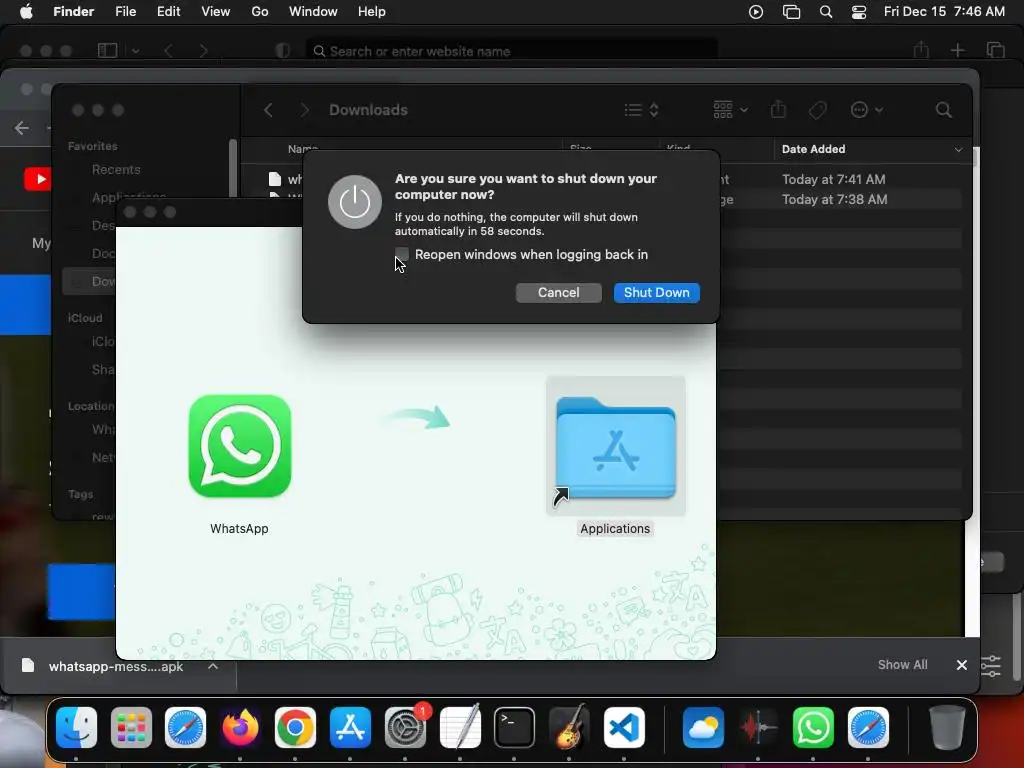This screenshot has width=1024, height=768.
Task: Click the Now Playing menu bar icon
Action: point(756,12)
